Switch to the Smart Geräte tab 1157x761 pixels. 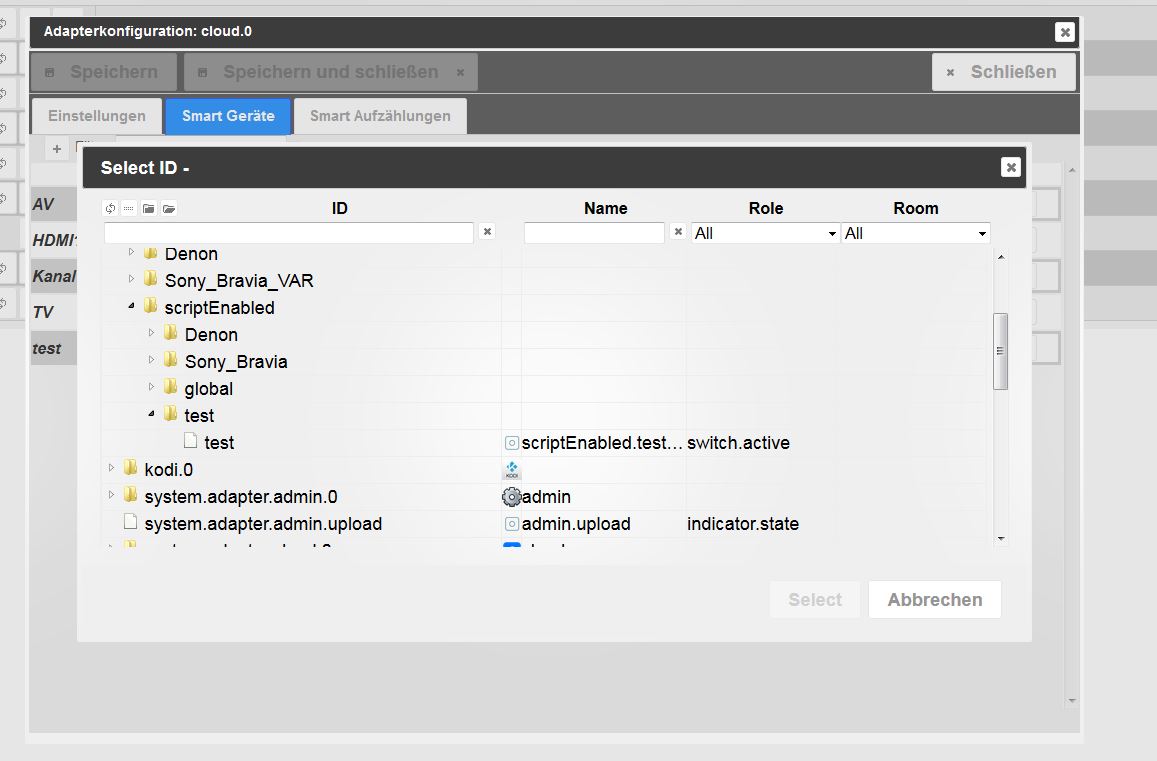[228, 116]
